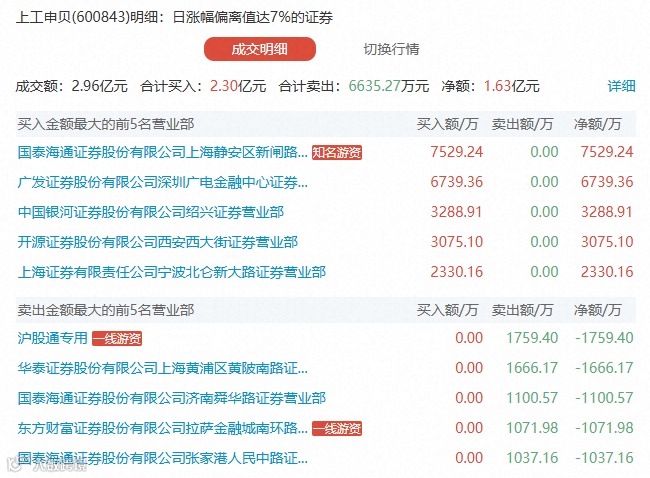Viewport: 650px width, 478px height.
Task: Click buy amount 3288.91 value
Action: (456, 212)
